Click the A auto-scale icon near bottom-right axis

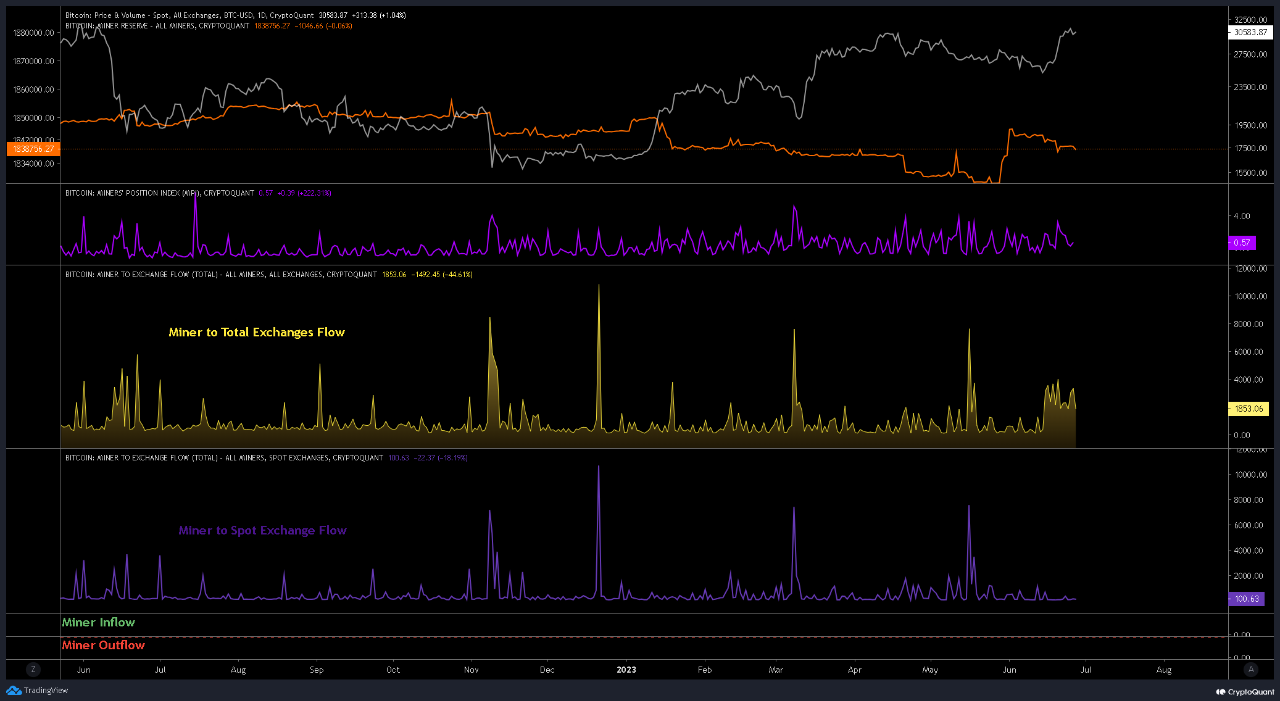1250,669
